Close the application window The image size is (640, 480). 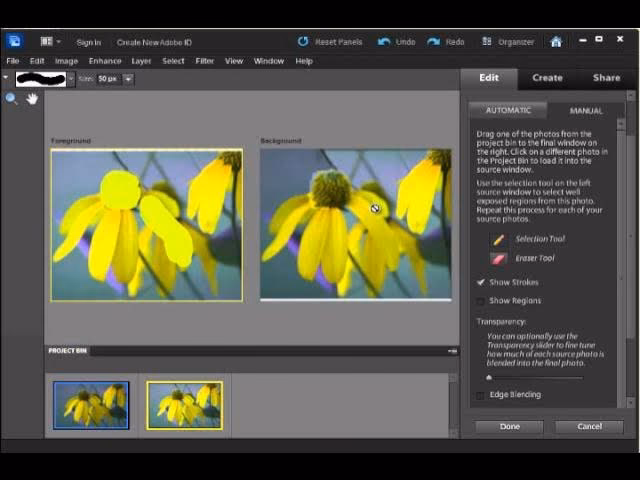620,39
